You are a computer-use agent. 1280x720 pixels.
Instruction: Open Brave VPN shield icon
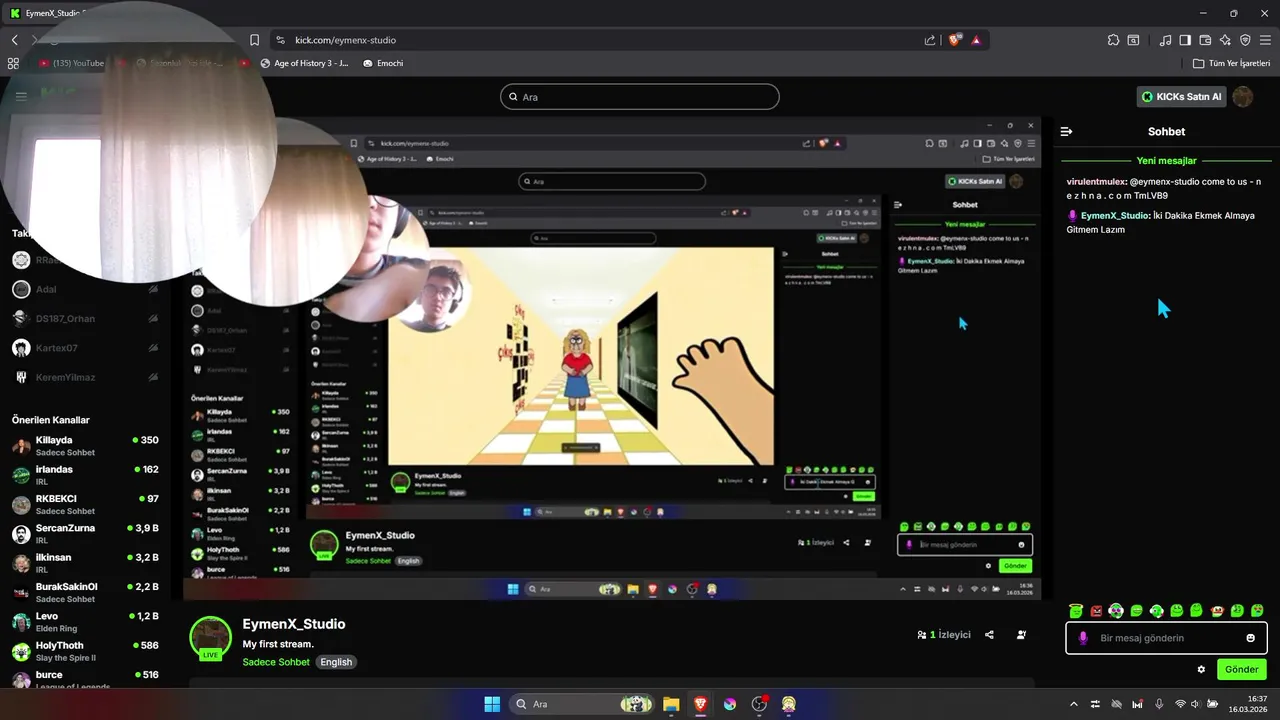(x=1245, y=40)
